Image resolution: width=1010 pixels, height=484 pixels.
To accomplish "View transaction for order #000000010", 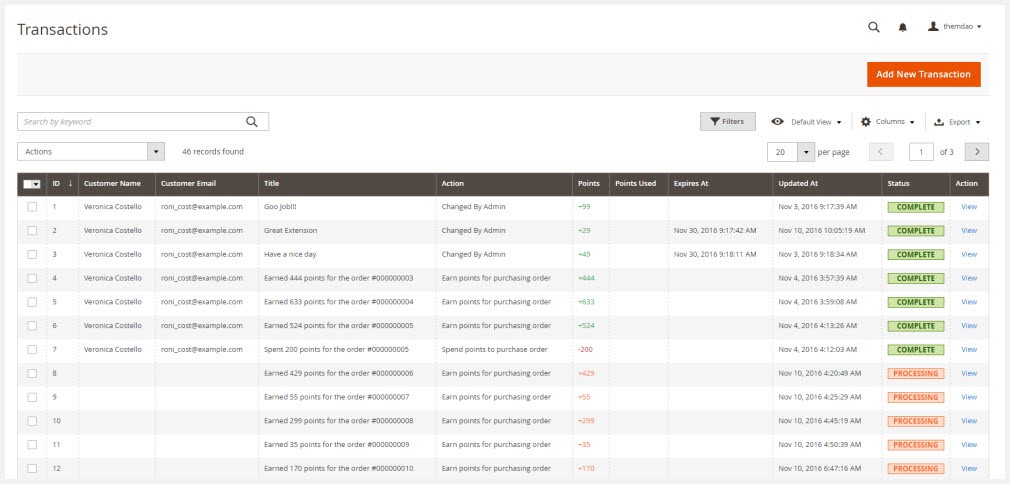I will (x=969, y=469).
